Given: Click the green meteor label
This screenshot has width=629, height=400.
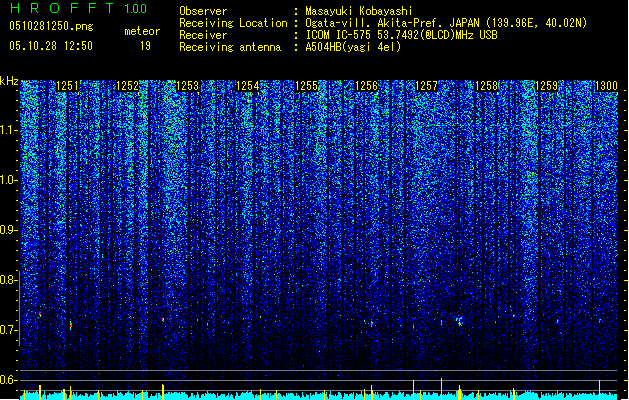Looking at the screenshot, I should click(142, 31).
